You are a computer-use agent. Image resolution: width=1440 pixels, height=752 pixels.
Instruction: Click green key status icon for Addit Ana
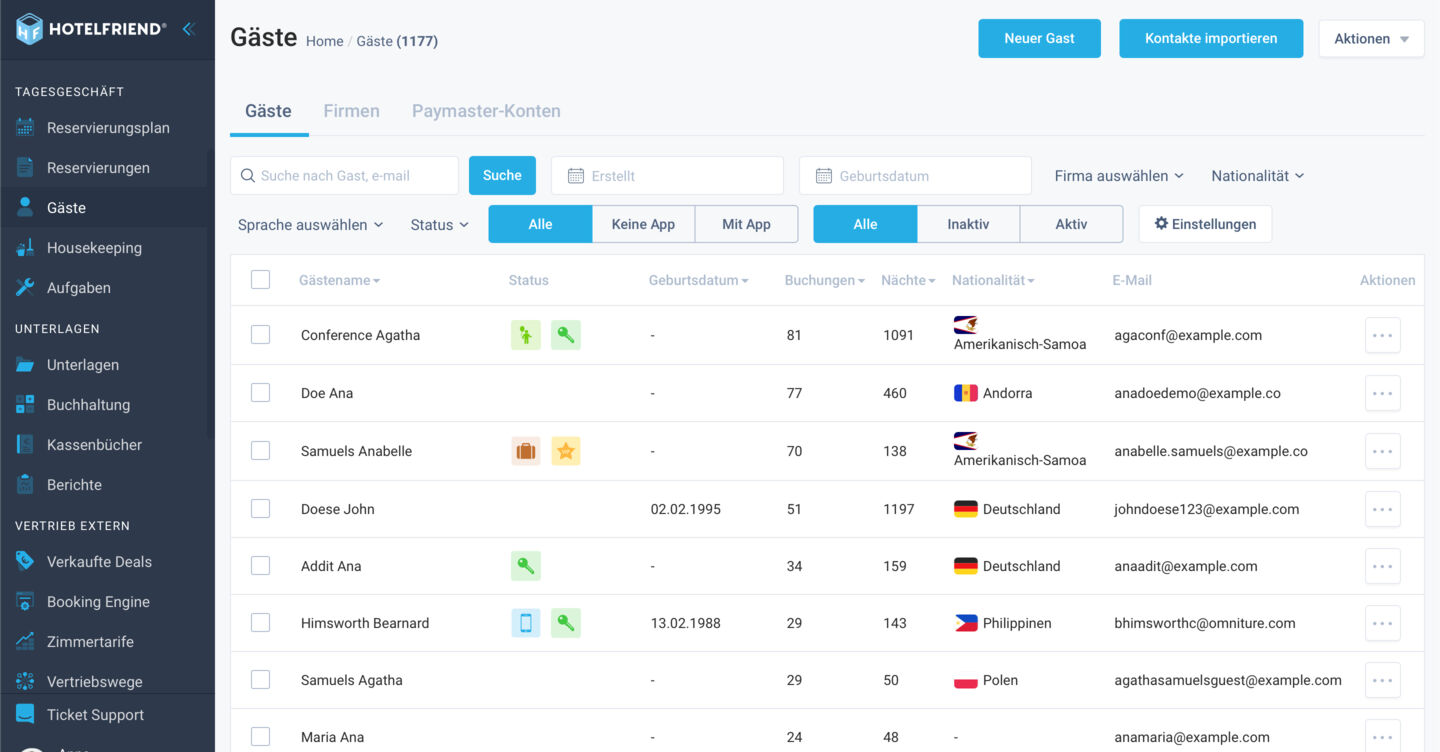point(526,566)
